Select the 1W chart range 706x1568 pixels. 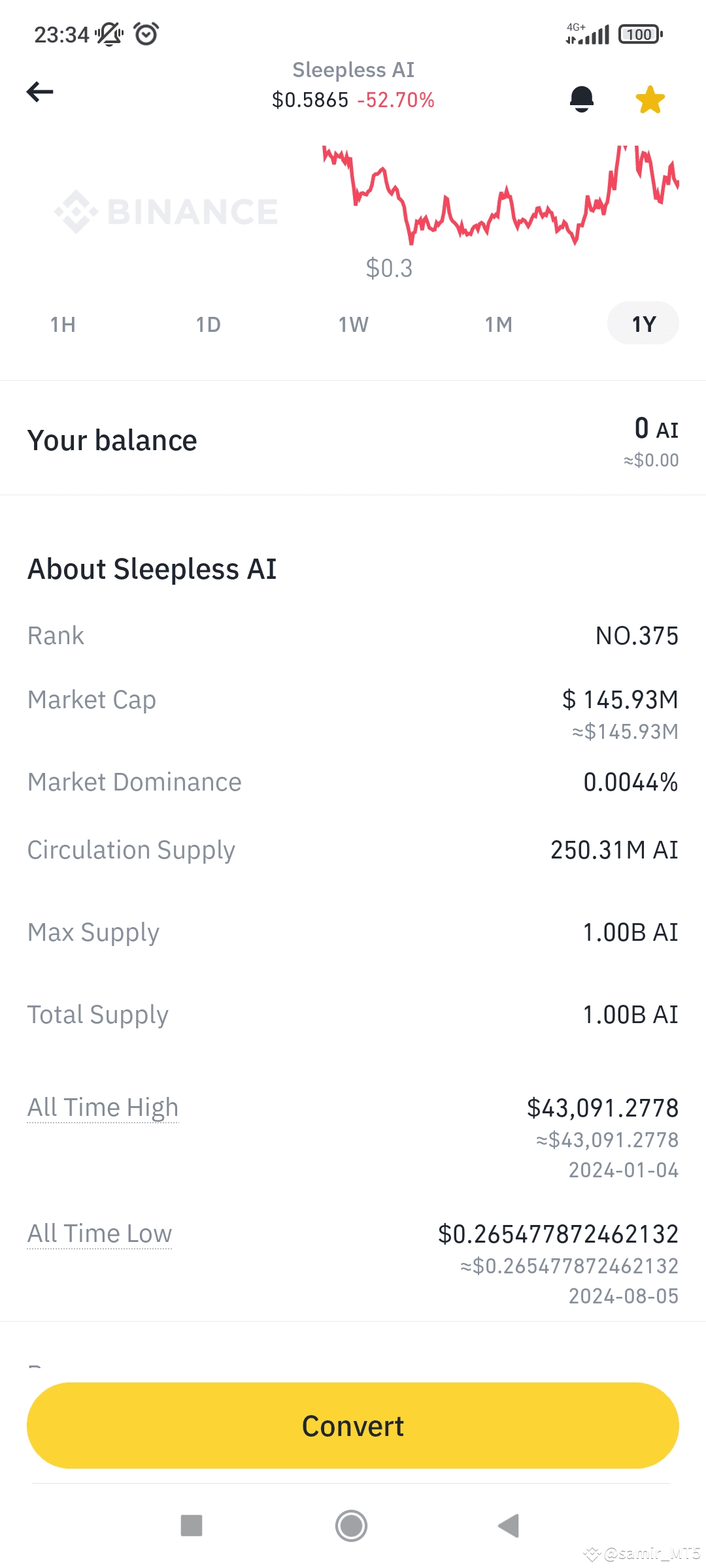coord(354,324)
